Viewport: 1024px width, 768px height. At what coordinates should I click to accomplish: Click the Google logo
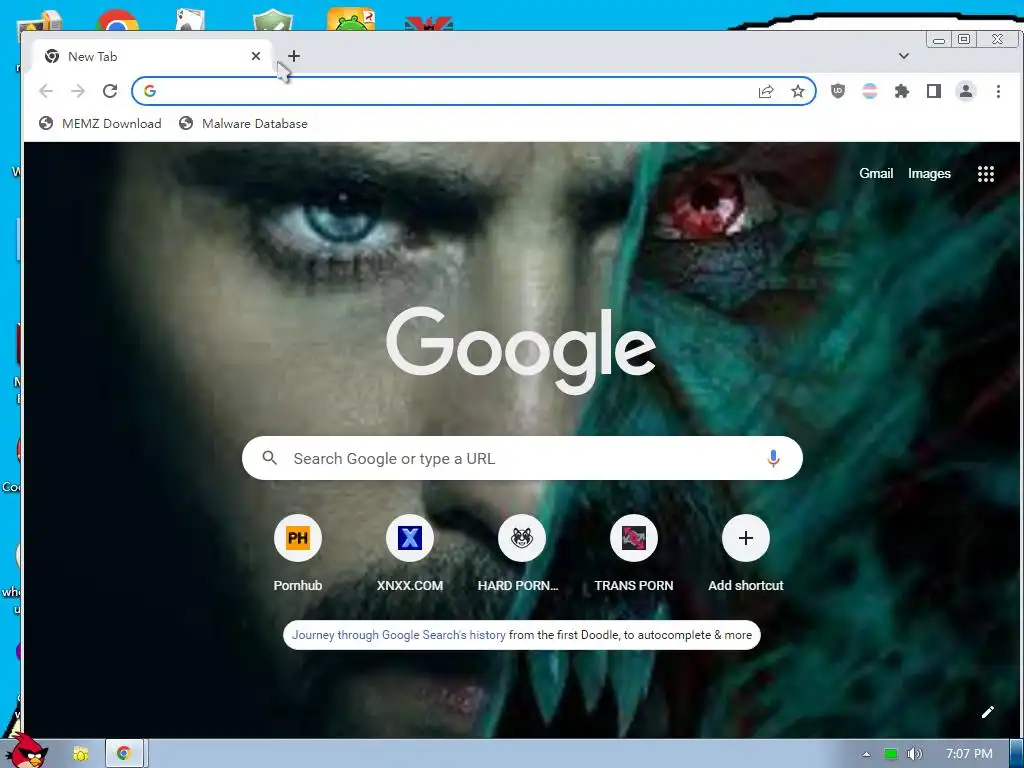[x=521, y=349]
